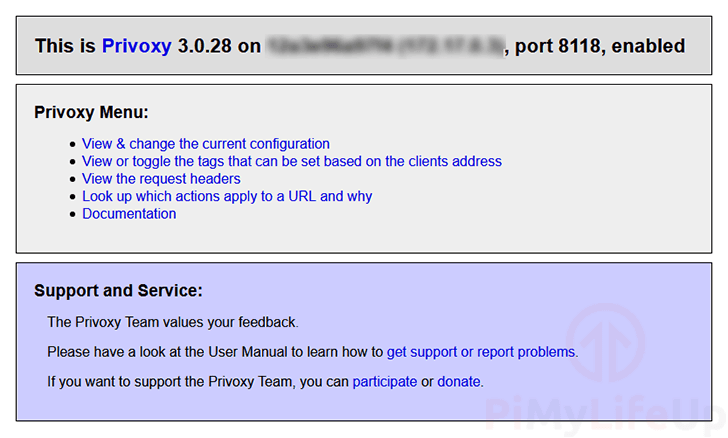Open View & change the current configuration
Image resolution: width=728 pixels, height=438 pixels.
click(206, 144)
